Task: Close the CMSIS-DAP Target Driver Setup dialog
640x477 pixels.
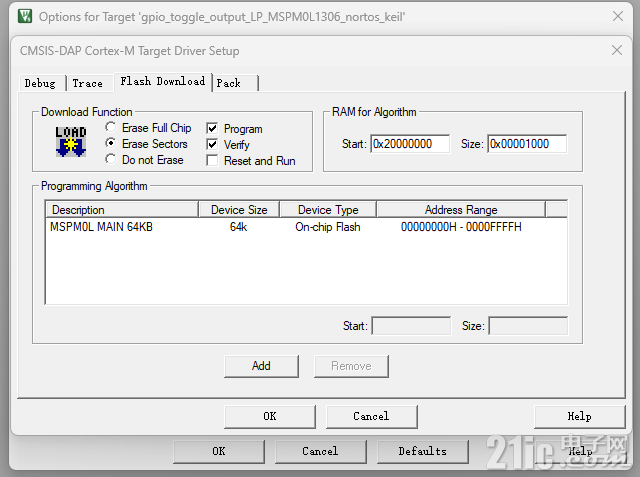Action: [x=617, y=51]
